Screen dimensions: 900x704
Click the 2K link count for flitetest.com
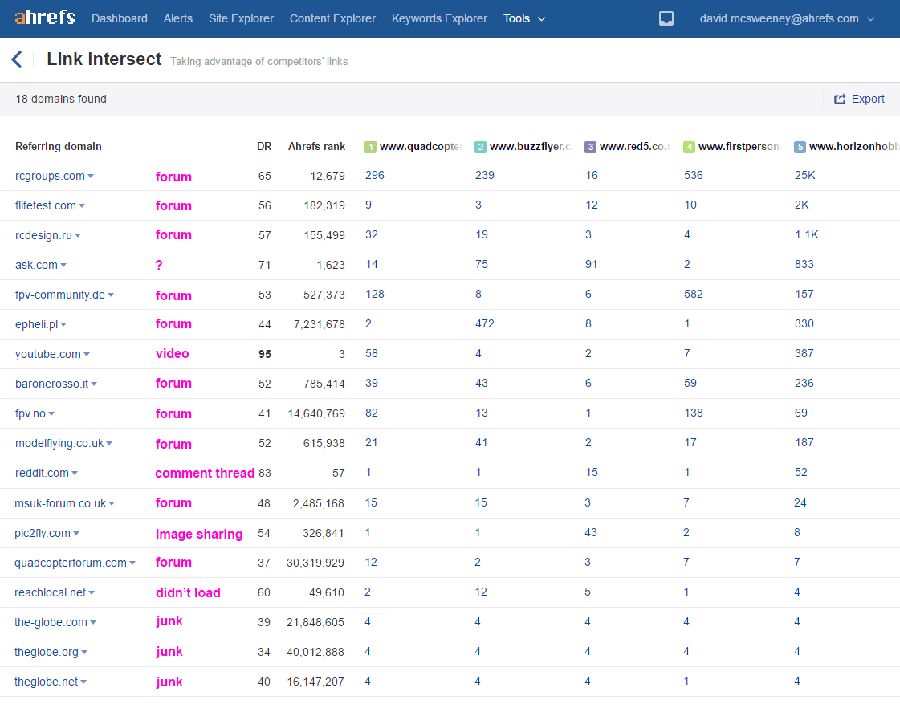click(x=802, y=205)
